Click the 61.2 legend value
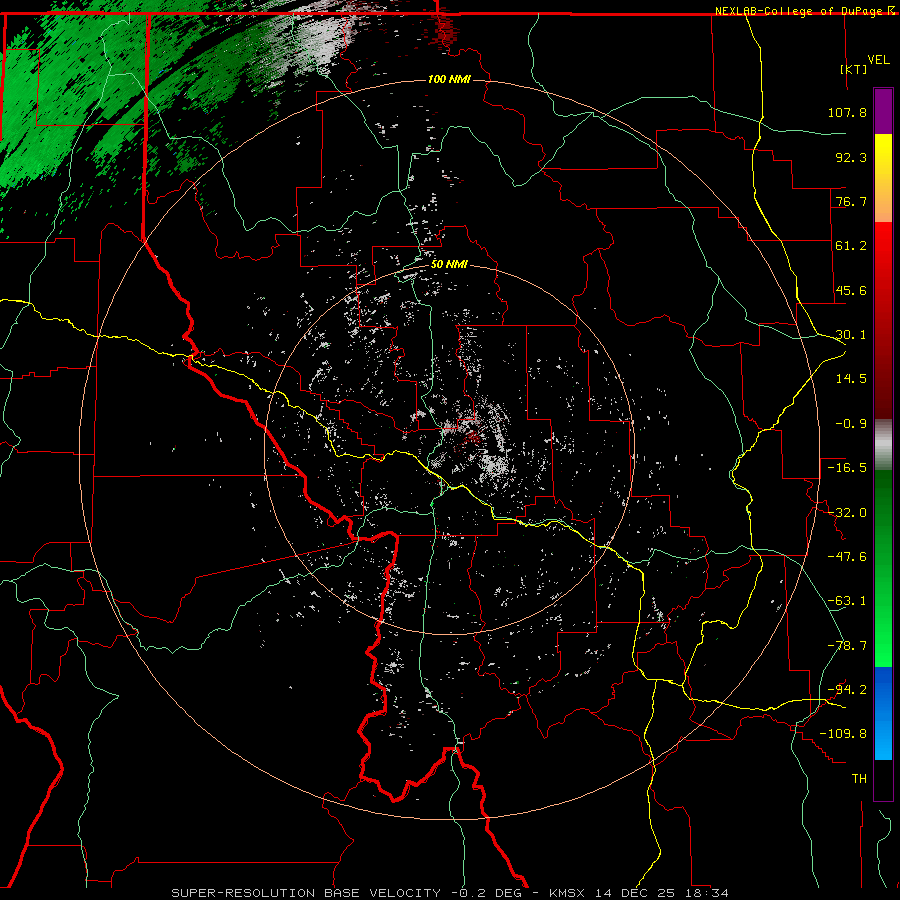This screenshot has height=900, width=900. point(851,246)
